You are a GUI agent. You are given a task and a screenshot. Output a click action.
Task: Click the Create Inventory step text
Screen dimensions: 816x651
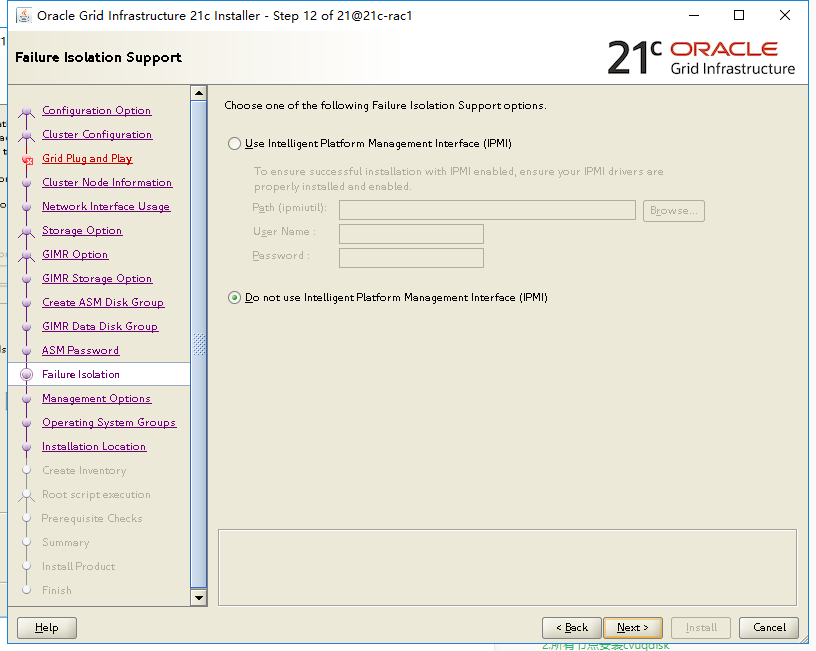coord(84,470)
